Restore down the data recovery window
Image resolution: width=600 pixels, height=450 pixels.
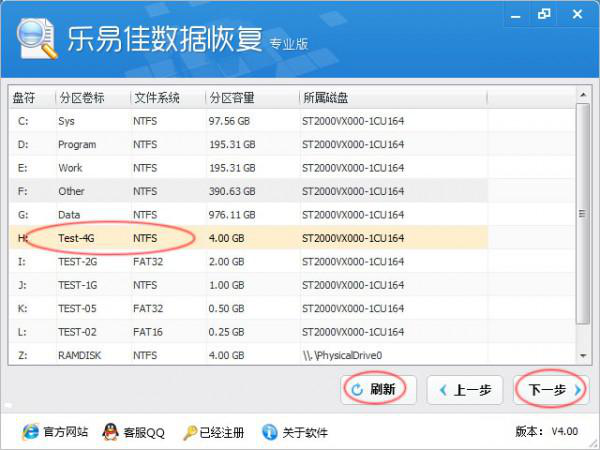click(544, 15)
